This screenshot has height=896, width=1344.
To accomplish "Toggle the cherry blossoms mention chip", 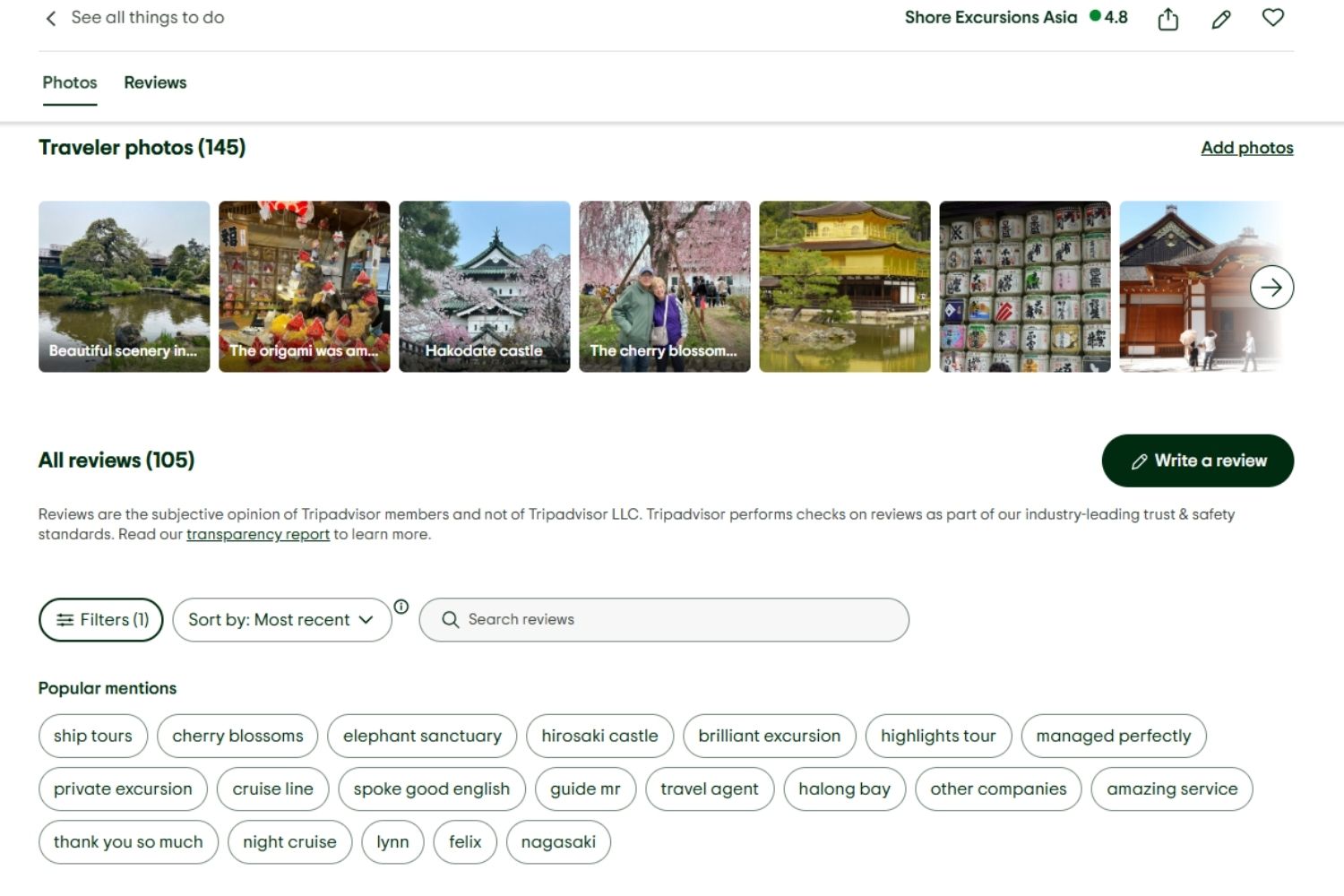I will coord(237,736).
